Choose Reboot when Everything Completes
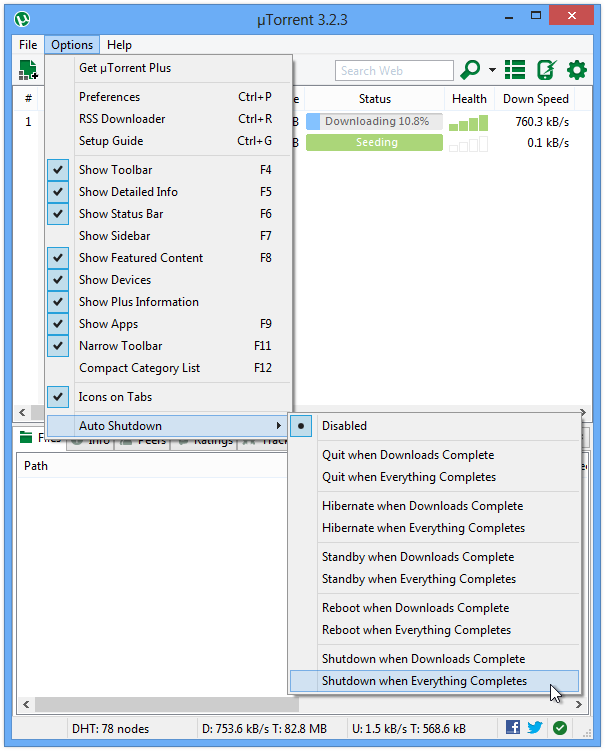The width and height of the screenshot is (606, 751). [434, 630]
